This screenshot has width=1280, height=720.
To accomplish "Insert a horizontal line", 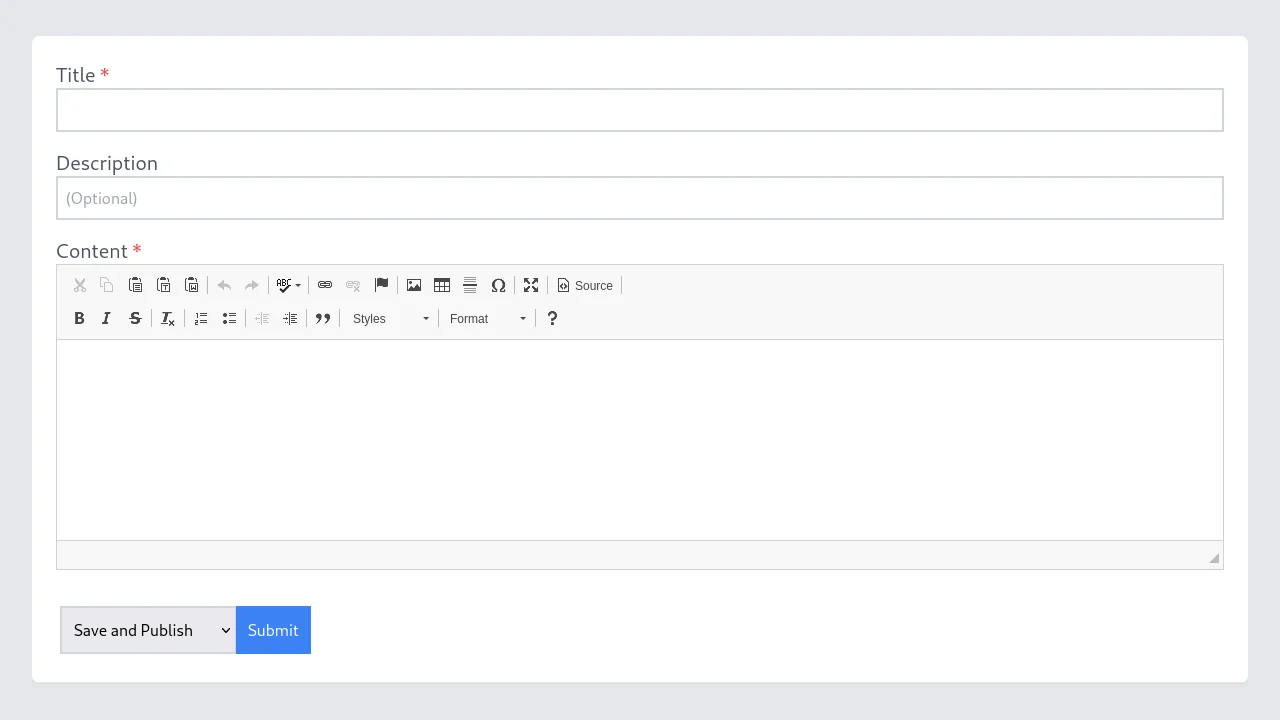I will [x=470, y=285].
